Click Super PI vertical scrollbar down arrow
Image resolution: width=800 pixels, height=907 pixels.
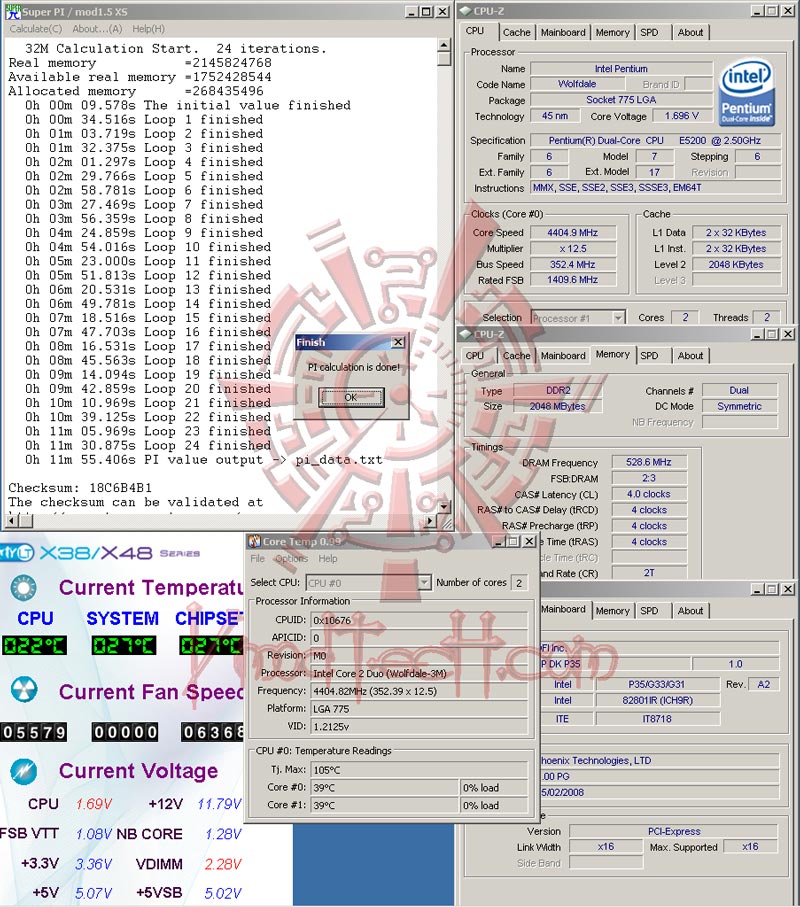(444, 507)
